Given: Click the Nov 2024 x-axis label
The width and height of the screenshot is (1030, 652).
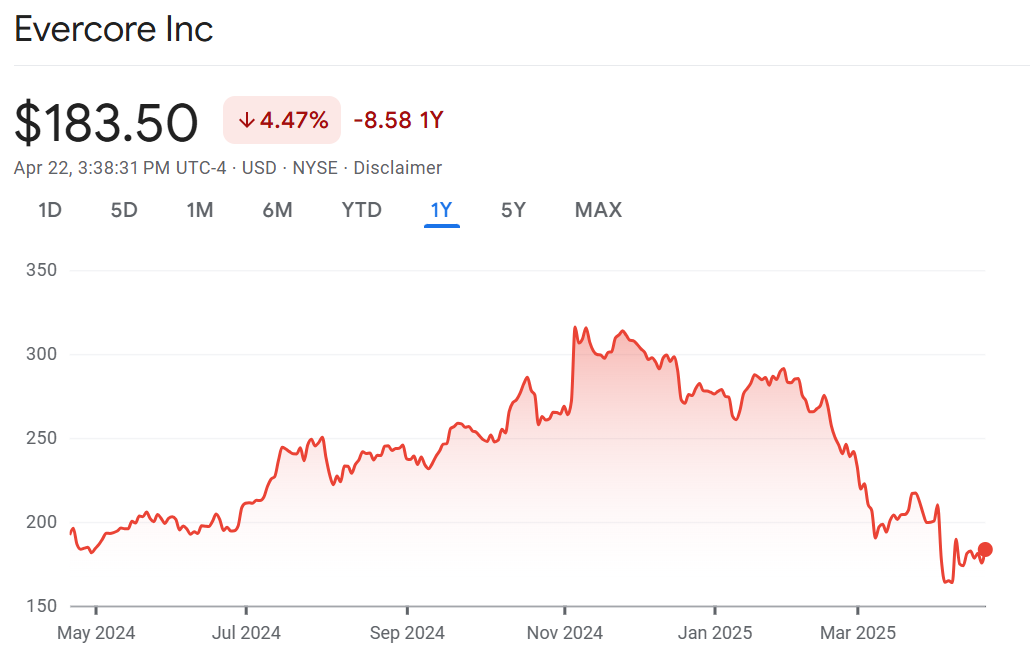Looking at the screenshot, I should tap(564, 633).
